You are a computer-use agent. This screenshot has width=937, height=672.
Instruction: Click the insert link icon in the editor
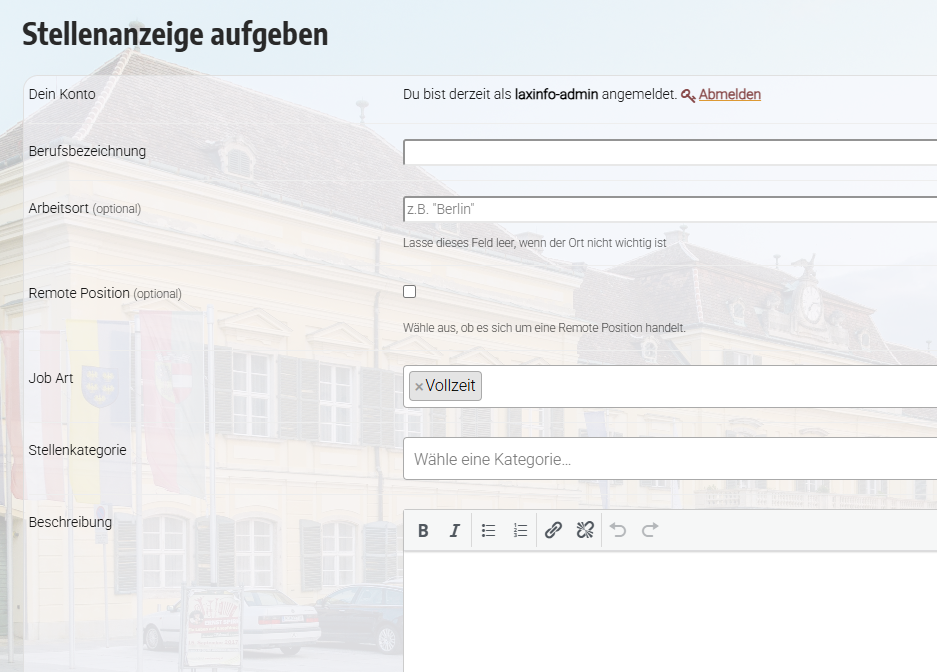pyautogui.click(x=553, y=531)
